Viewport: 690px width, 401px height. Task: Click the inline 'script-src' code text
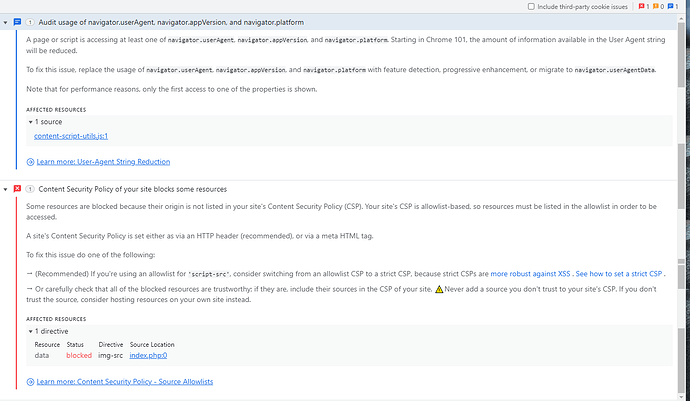pyautogui.click(x=209, y=274)
